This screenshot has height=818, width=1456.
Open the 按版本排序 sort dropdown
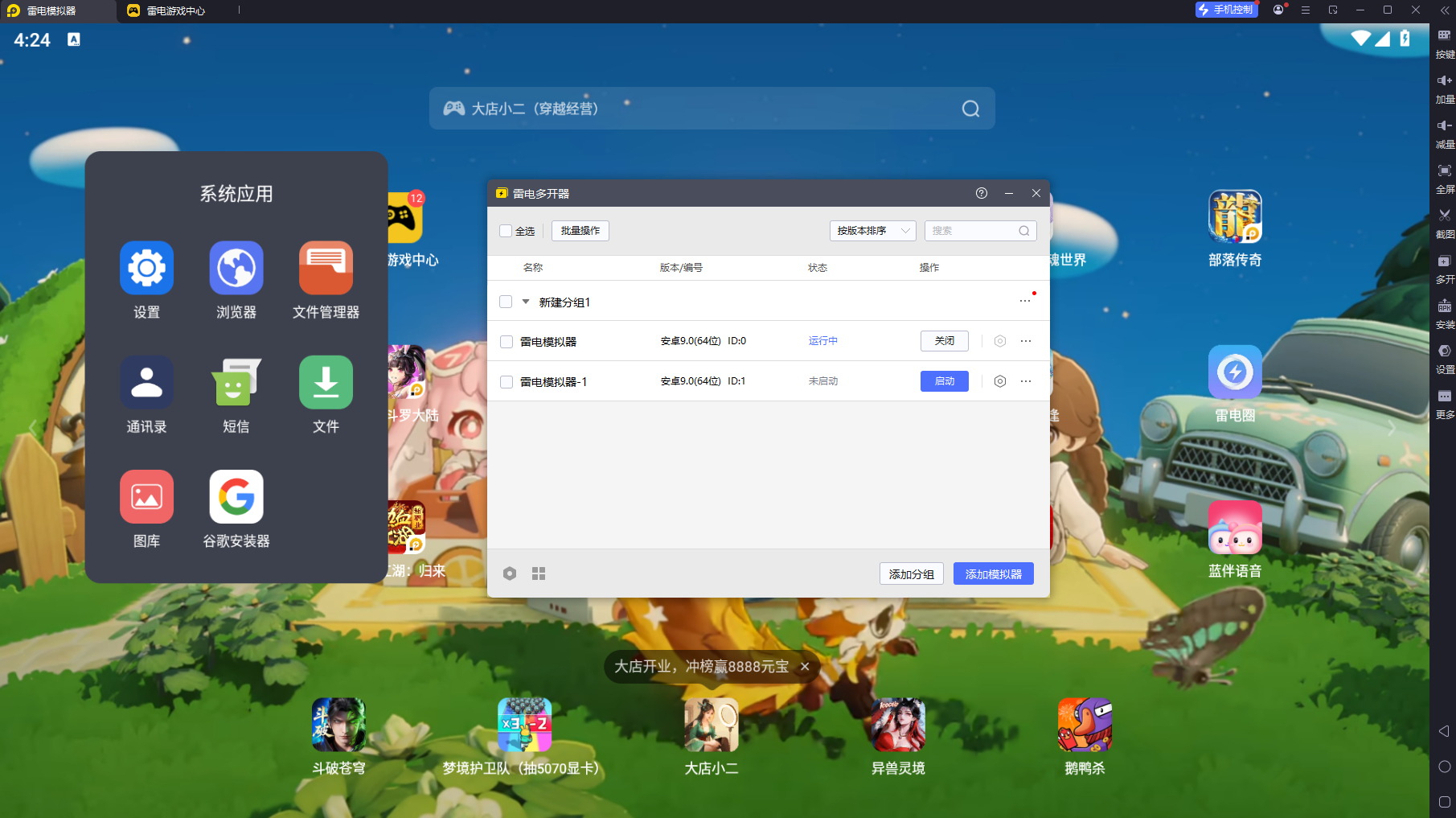pos(872,231)
